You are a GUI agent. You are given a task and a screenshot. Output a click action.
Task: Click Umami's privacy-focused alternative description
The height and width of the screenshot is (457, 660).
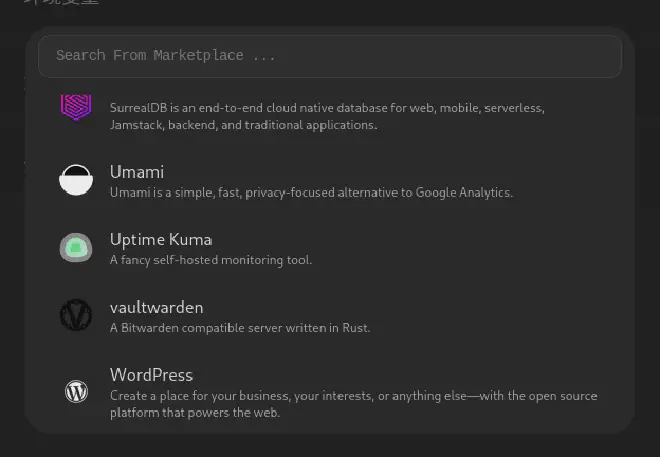point(311,192)
